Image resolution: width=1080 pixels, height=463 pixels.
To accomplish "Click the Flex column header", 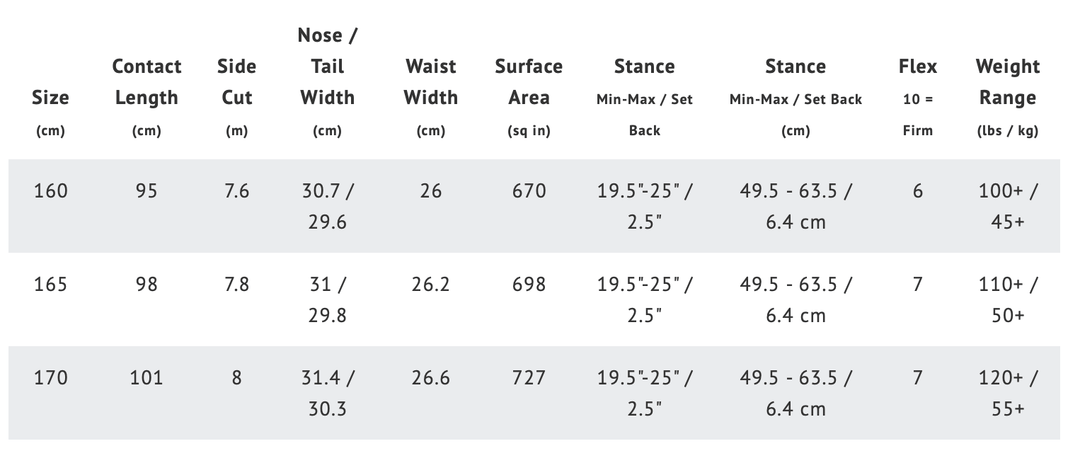I will pos(917,67).
